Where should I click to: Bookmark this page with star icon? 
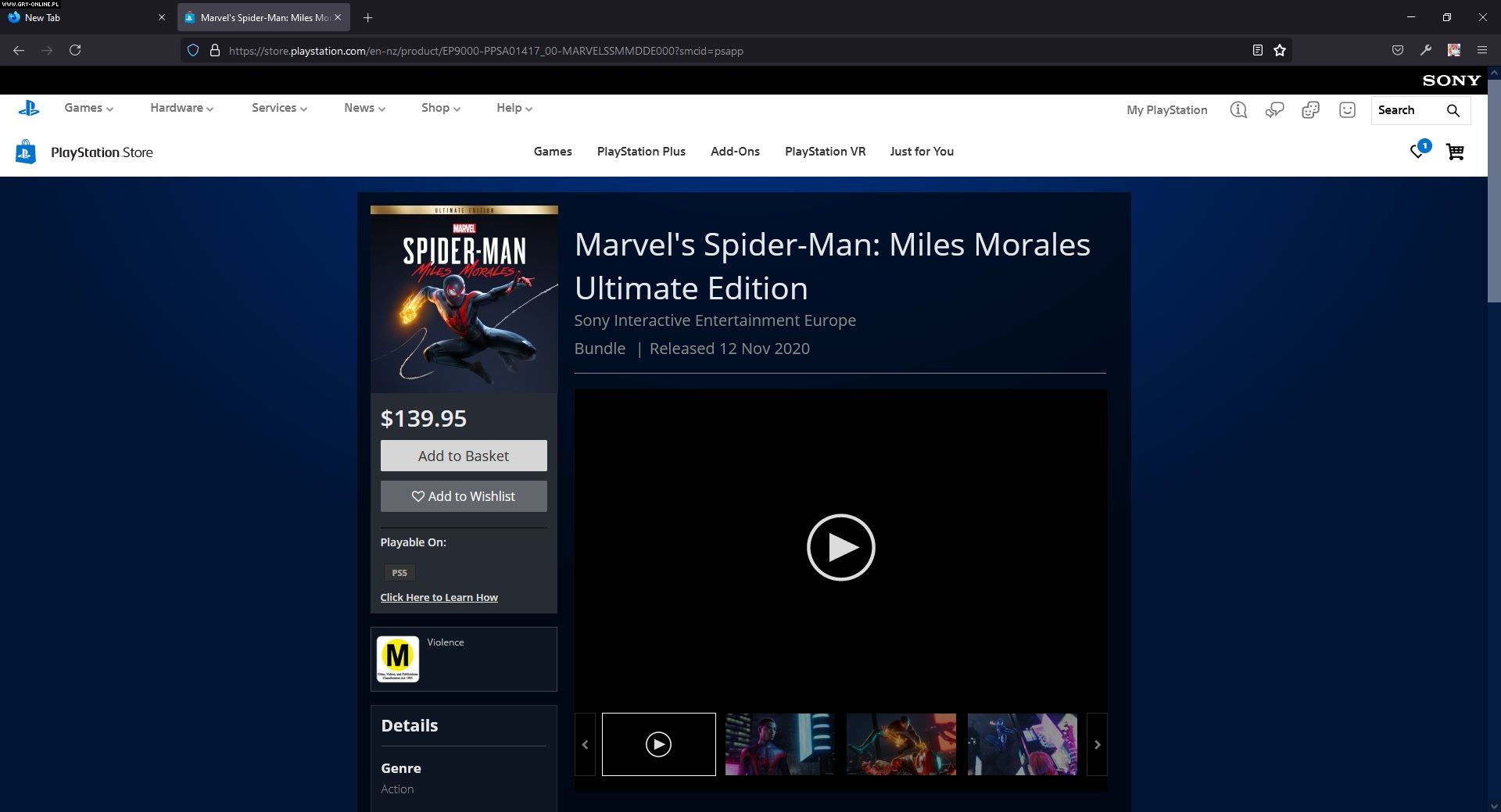point(1280,50)
